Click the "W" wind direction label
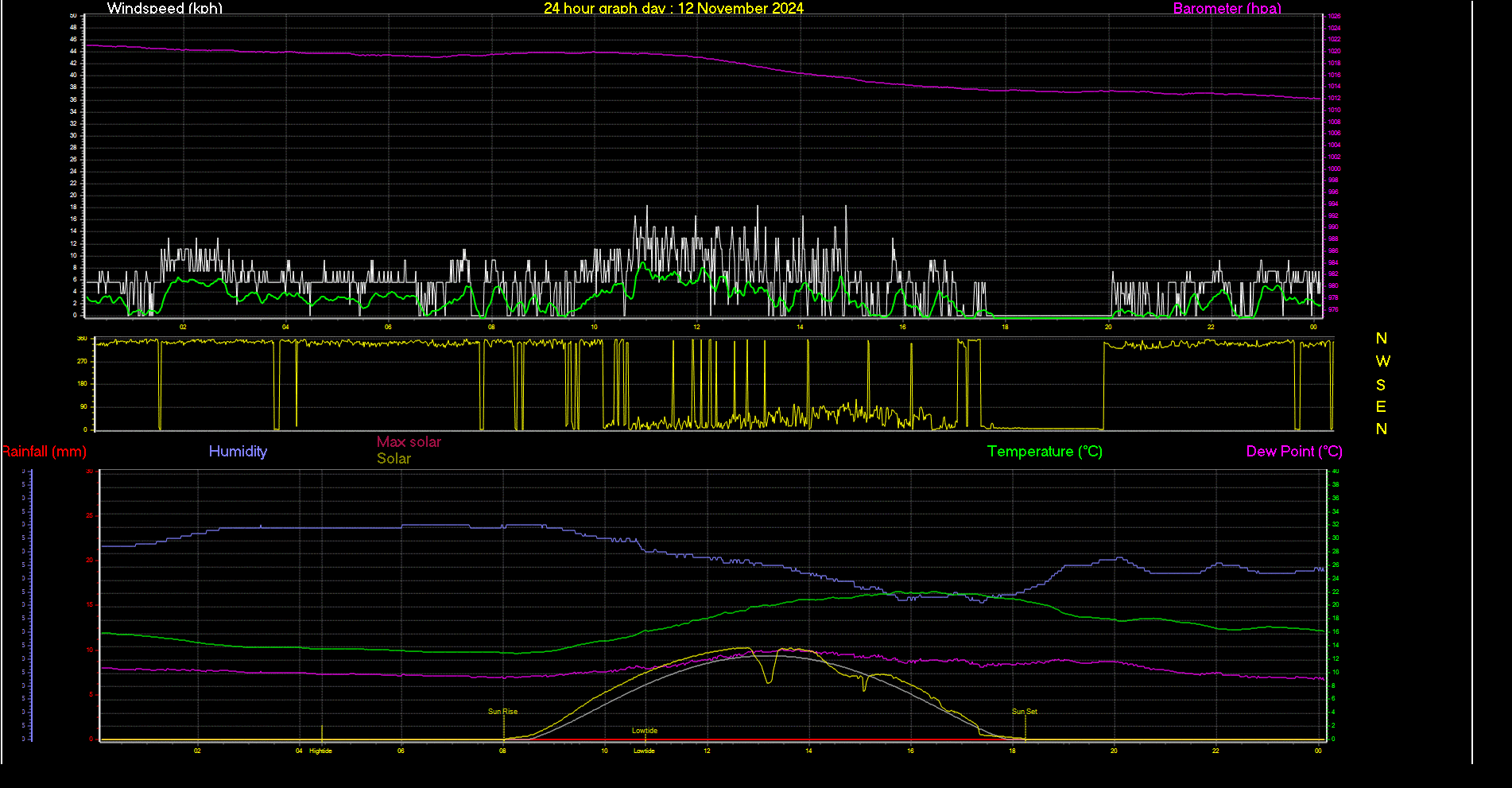Image resolution: width=1512 pixels, height=788 pixels. 1382,361
